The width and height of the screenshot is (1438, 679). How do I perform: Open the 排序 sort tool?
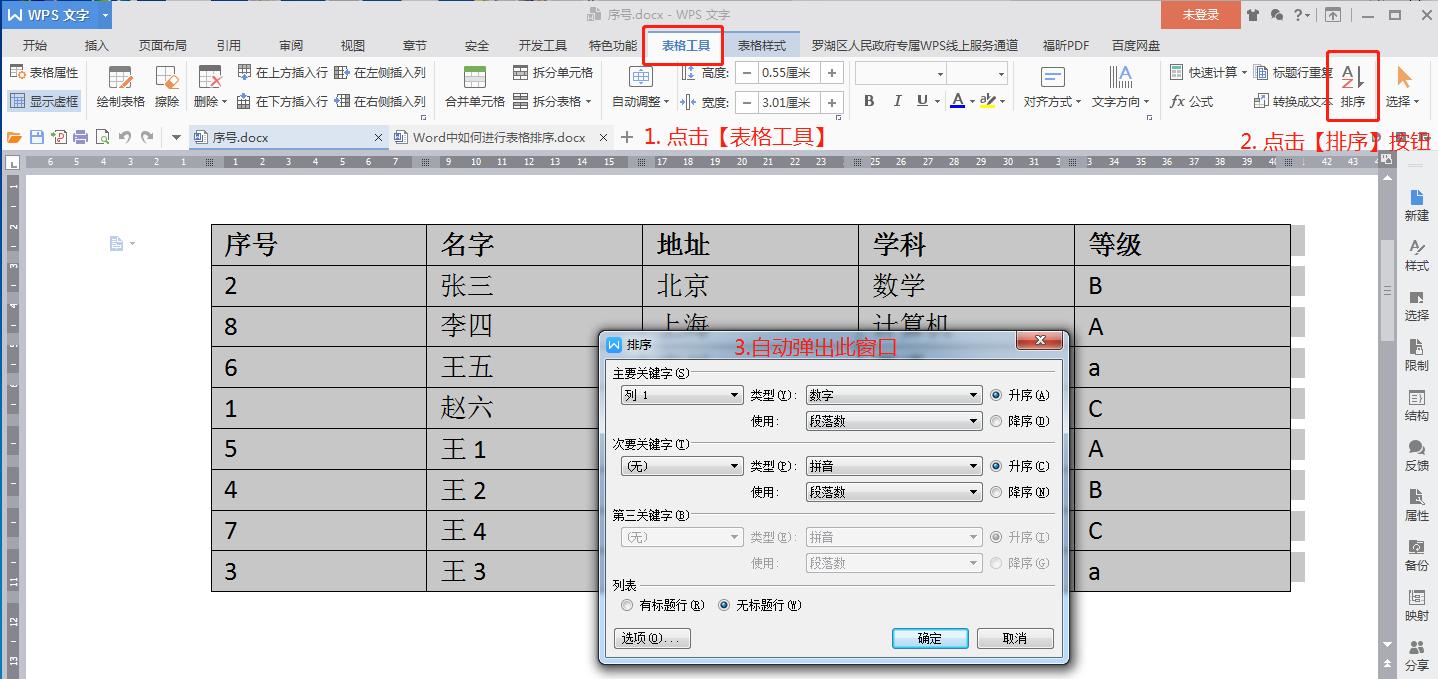(x=1352, y=86)
